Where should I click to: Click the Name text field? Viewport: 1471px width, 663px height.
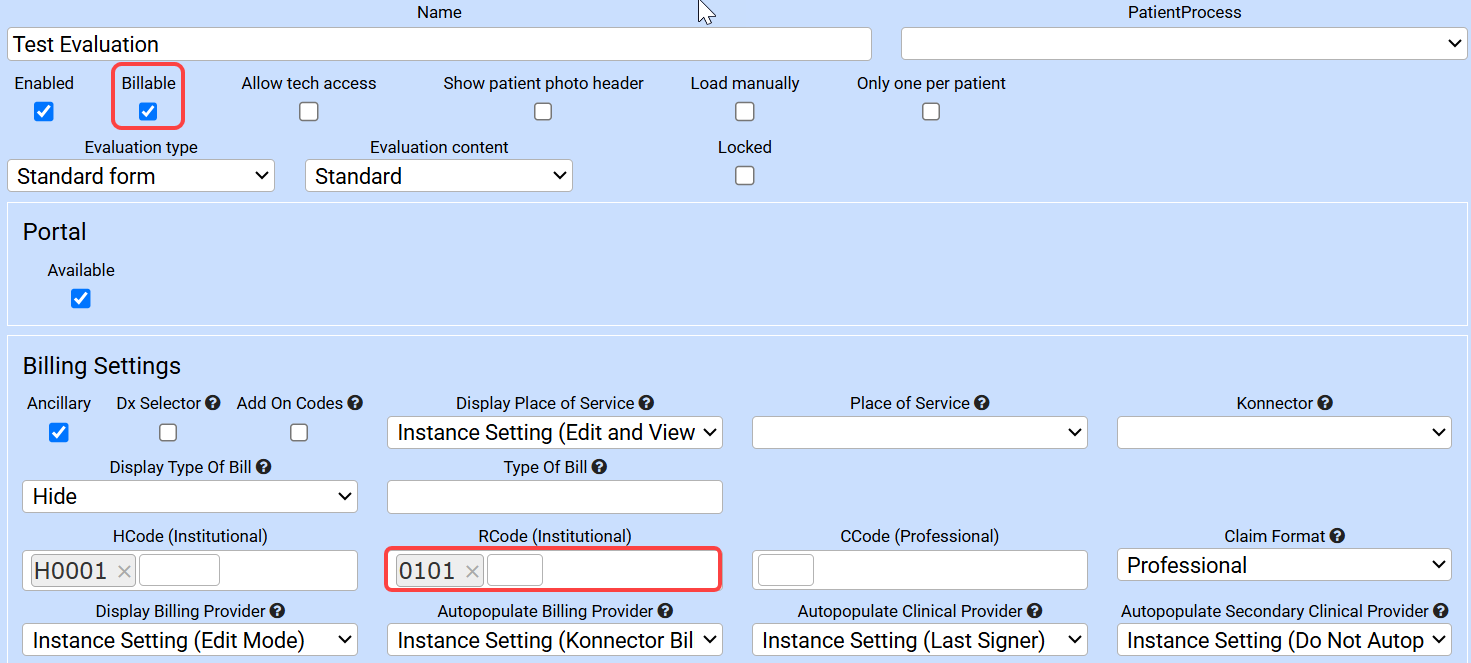click(440, 44)
